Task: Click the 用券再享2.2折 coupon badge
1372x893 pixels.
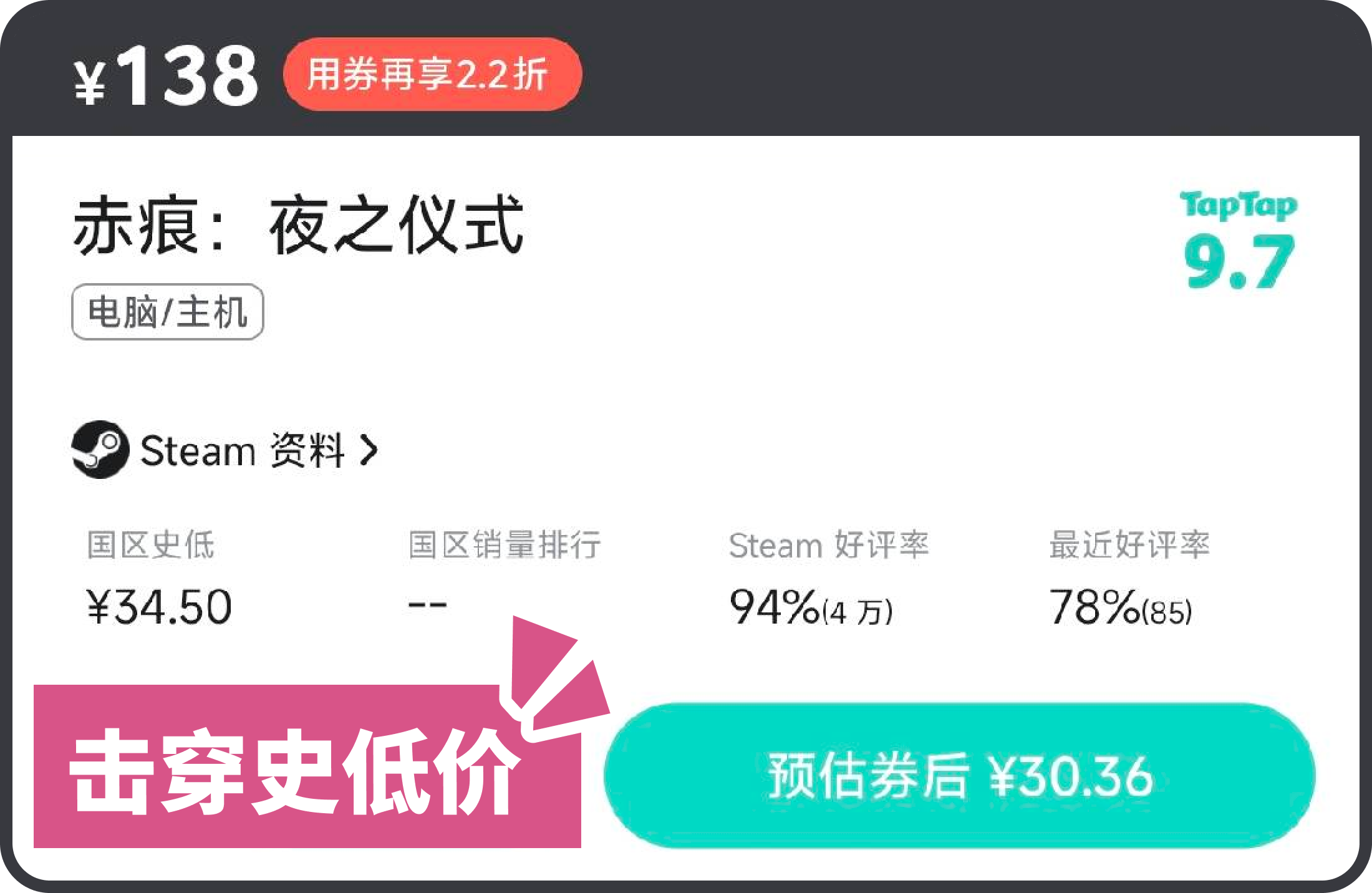Action: click(432, 74)
